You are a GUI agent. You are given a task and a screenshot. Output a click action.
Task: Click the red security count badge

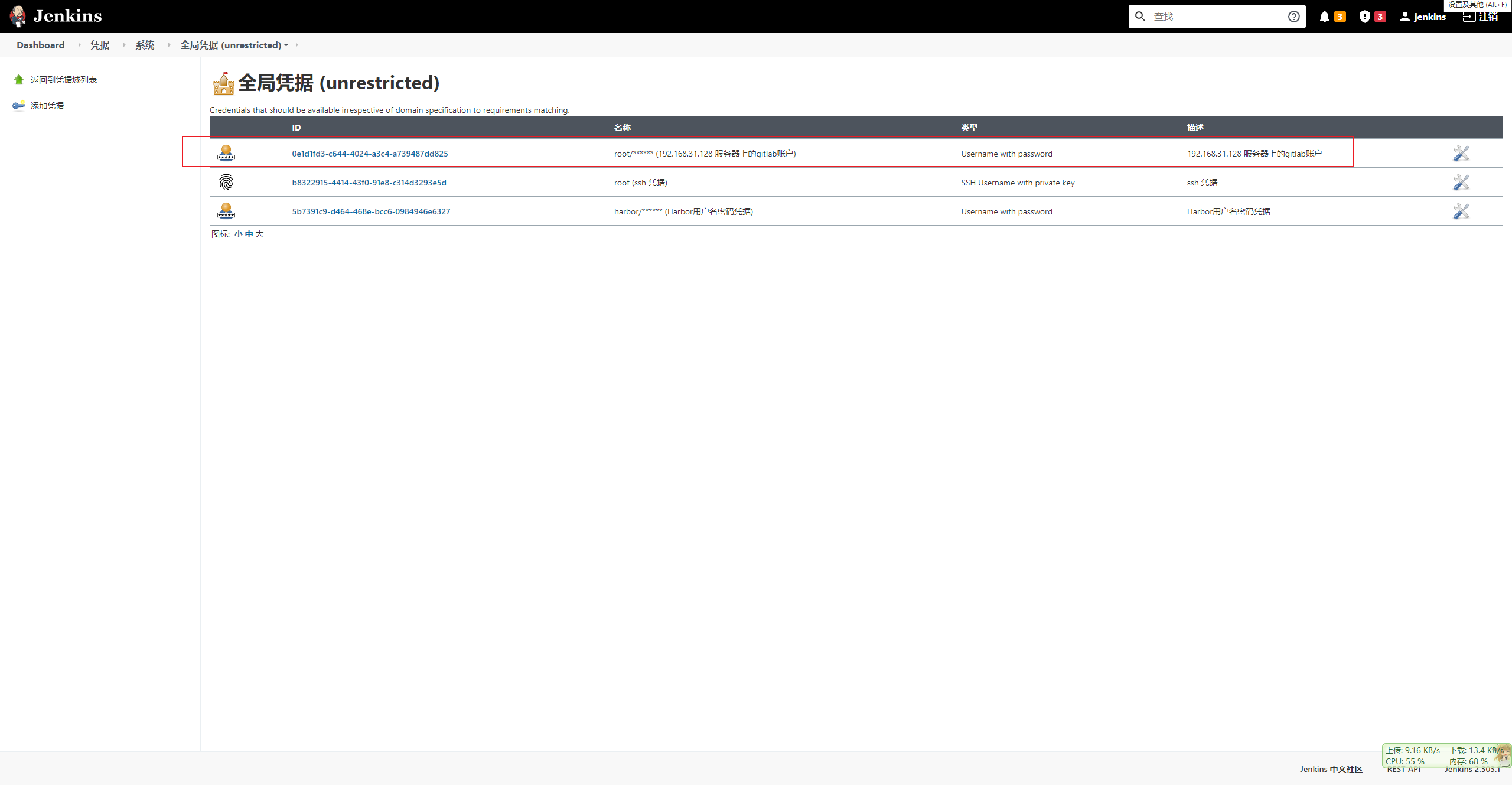click(1380, 17)
